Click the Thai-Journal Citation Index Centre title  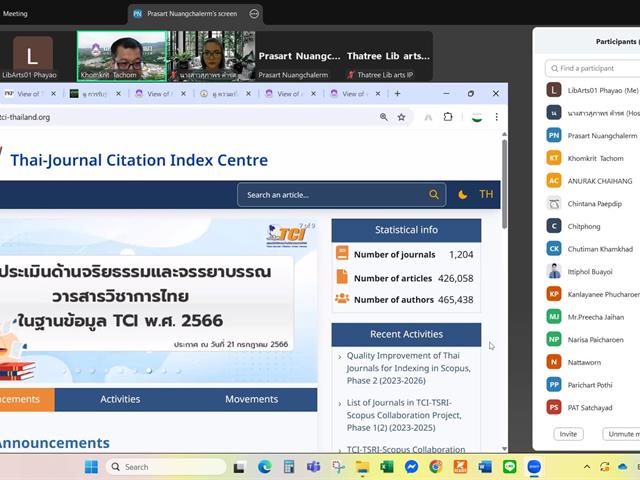139,160
